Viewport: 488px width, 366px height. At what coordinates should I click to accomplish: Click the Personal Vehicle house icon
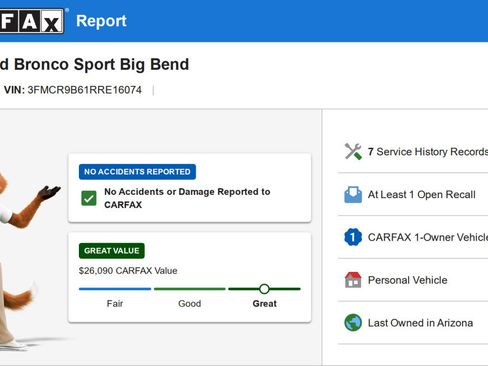click(353, 280)
